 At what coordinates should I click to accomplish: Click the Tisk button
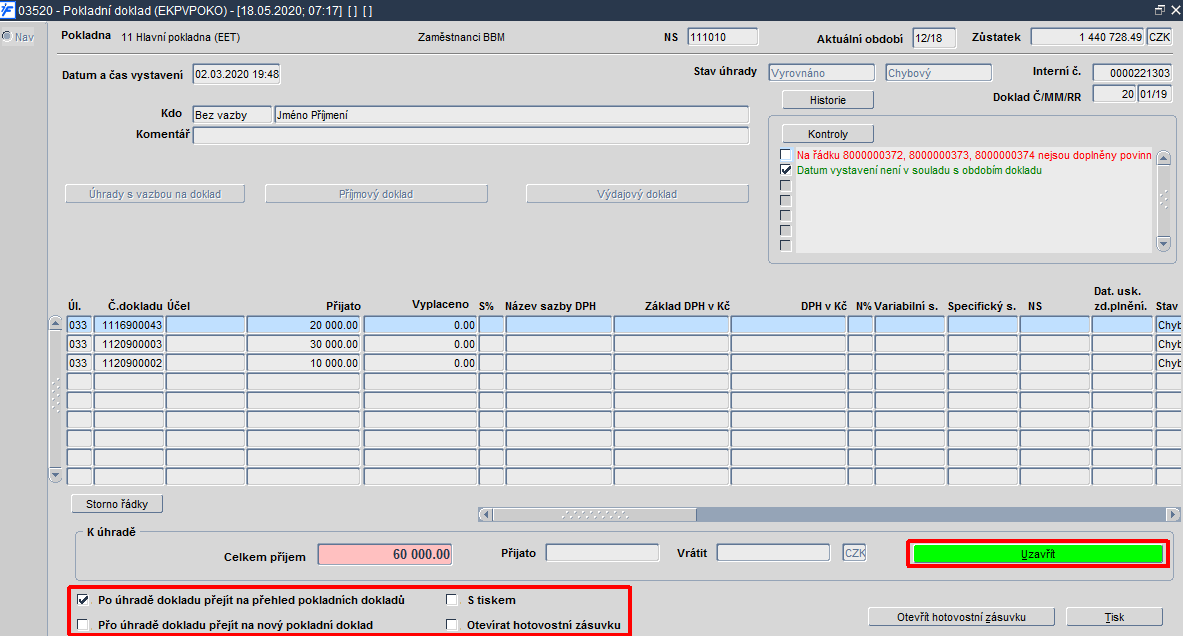point(1114,616)
